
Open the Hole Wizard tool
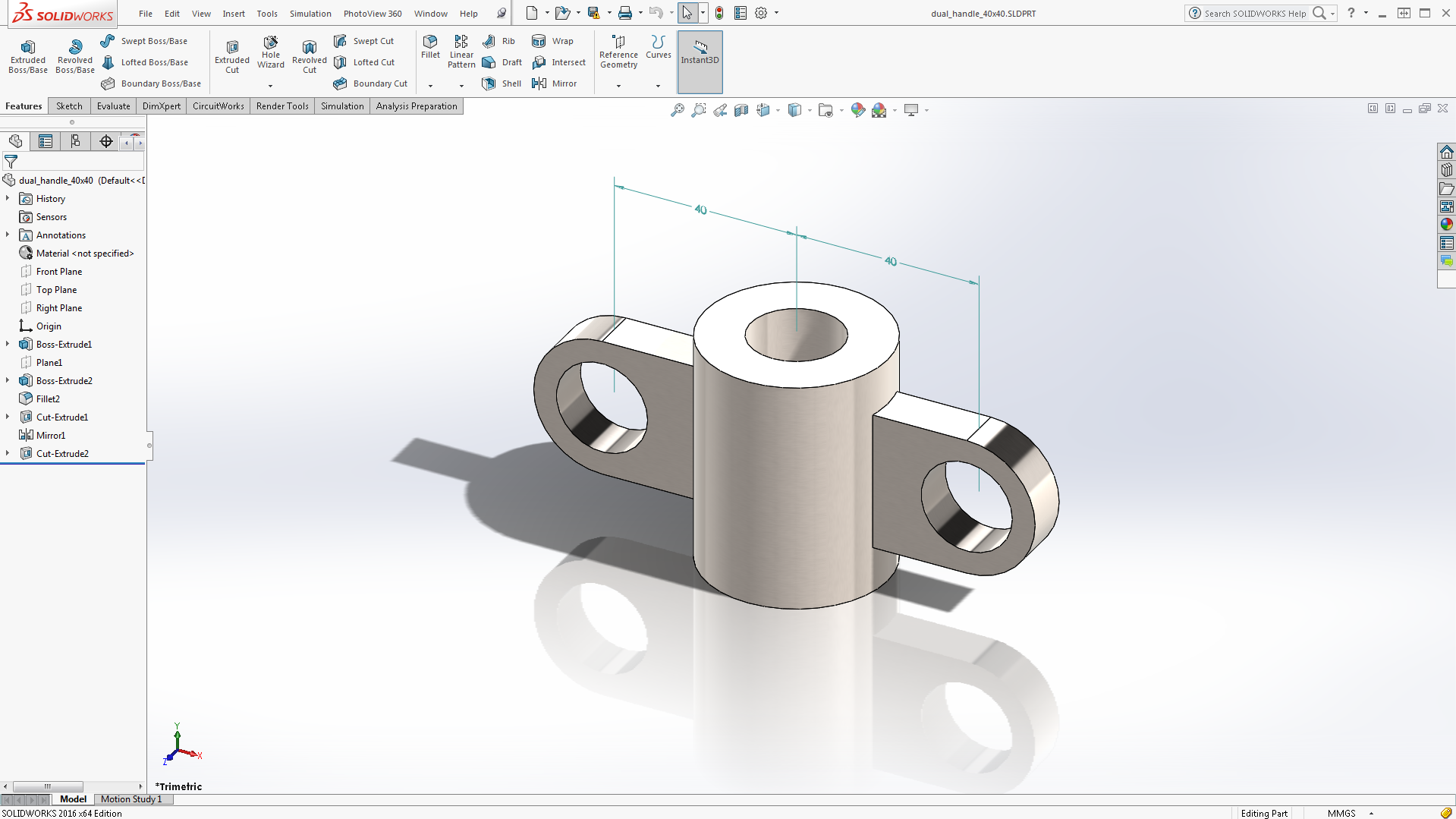pos(270,52)
